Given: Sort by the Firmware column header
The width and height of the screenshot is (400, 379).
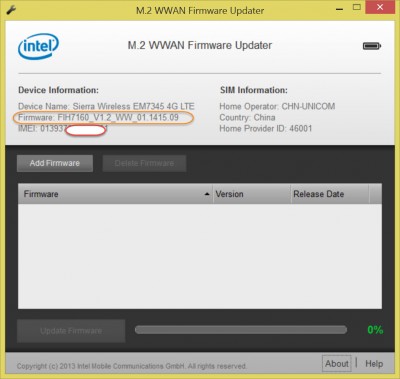Looking at the screenshot, I should pyautogui.click(x=115, y=194).
